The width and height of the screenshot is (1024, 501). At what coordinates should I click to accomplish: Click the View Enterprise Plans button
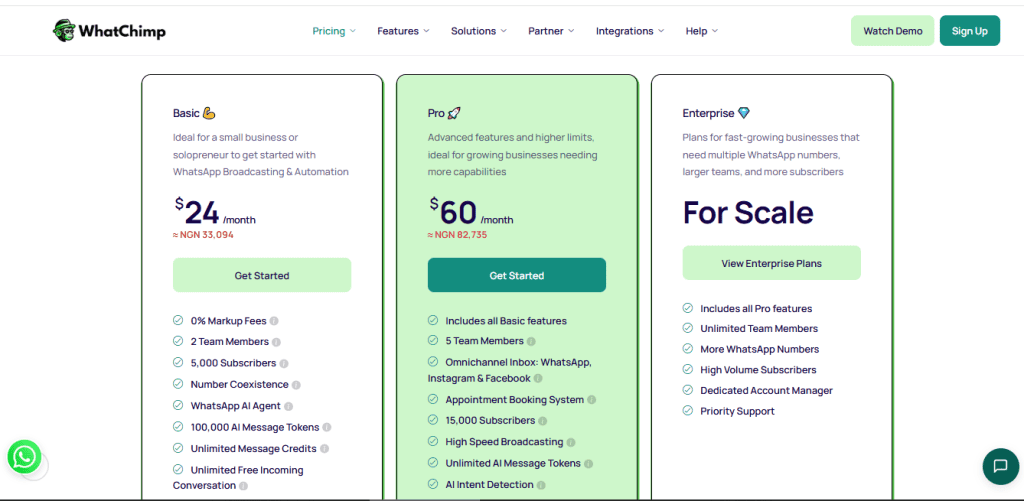(771, 263)
